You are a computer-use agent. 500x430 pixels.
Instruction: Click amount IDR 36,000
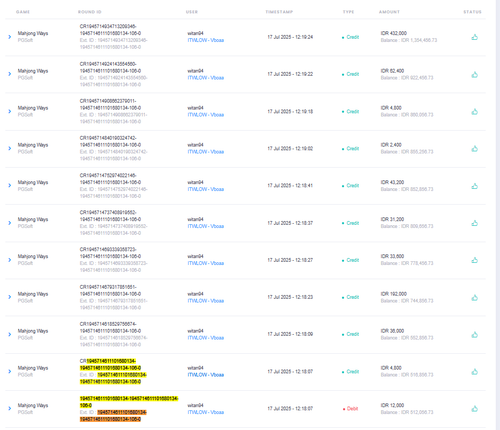[x=392, y=331]
